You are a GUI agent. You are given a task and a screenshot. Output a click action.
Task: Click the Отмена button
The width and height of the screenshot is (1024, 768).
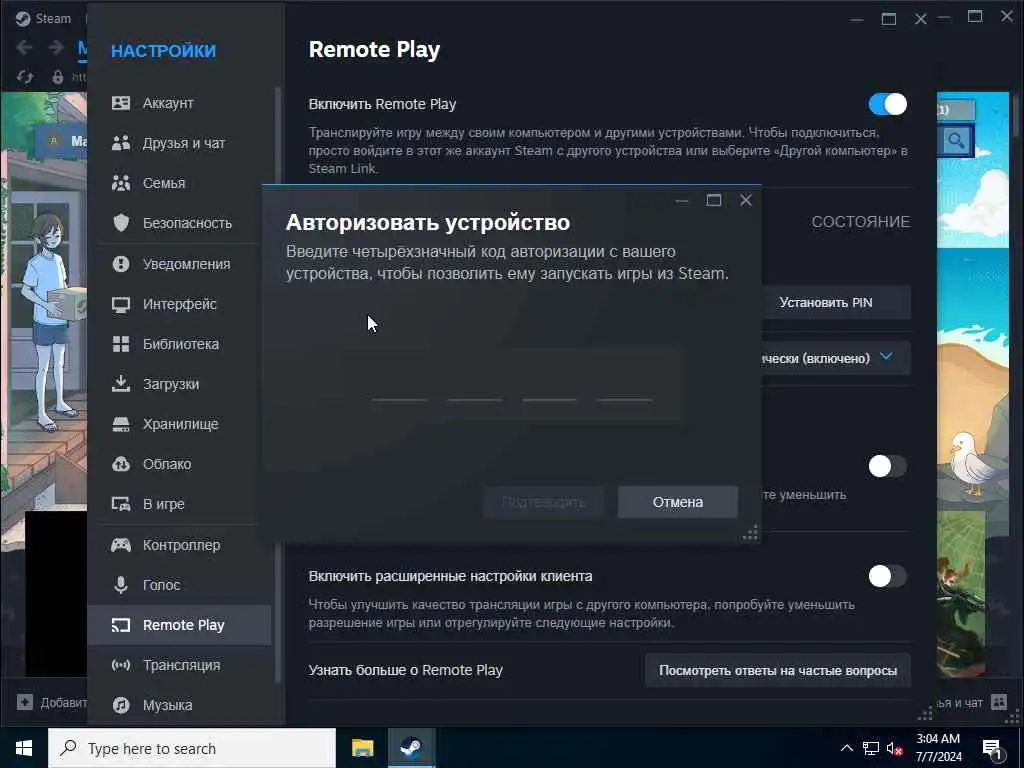(x=678, y=502)
